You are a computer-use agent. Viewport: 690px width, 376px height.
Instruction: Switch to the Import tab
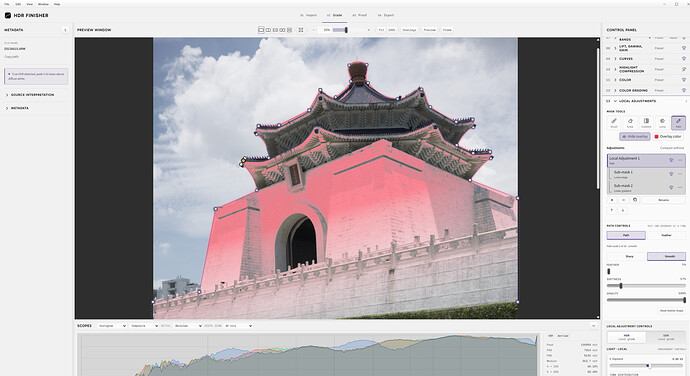point(308,15)
